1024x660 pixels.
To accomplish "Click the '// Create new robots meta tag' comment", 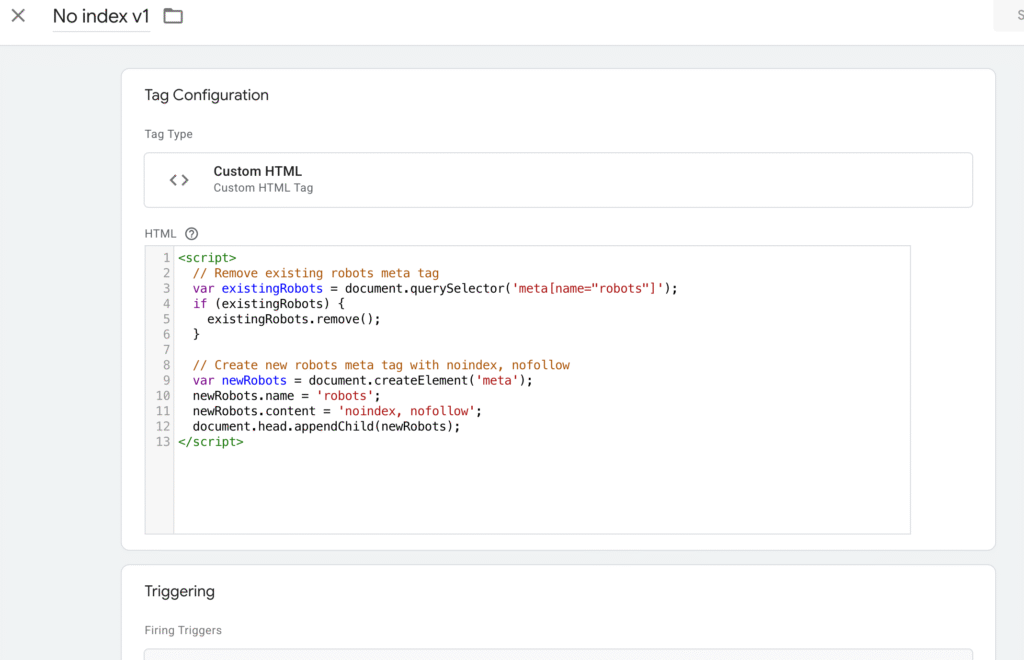I will [x=381, y=365].
